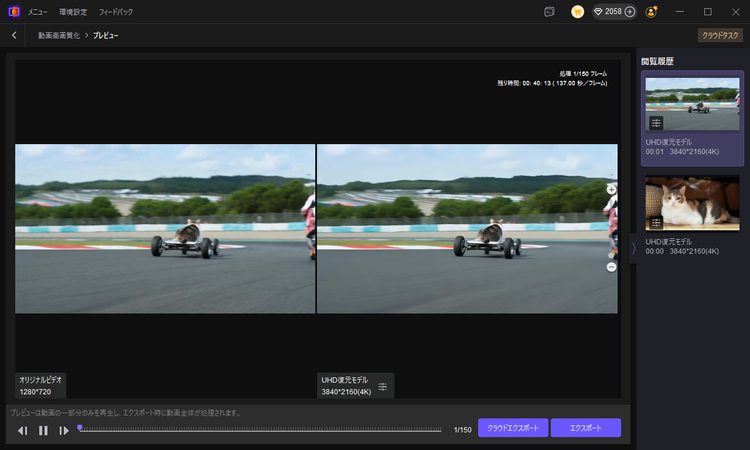Screen dimensions: 750x450
Task: Step to previous frame
Action: tap(22, 431)
